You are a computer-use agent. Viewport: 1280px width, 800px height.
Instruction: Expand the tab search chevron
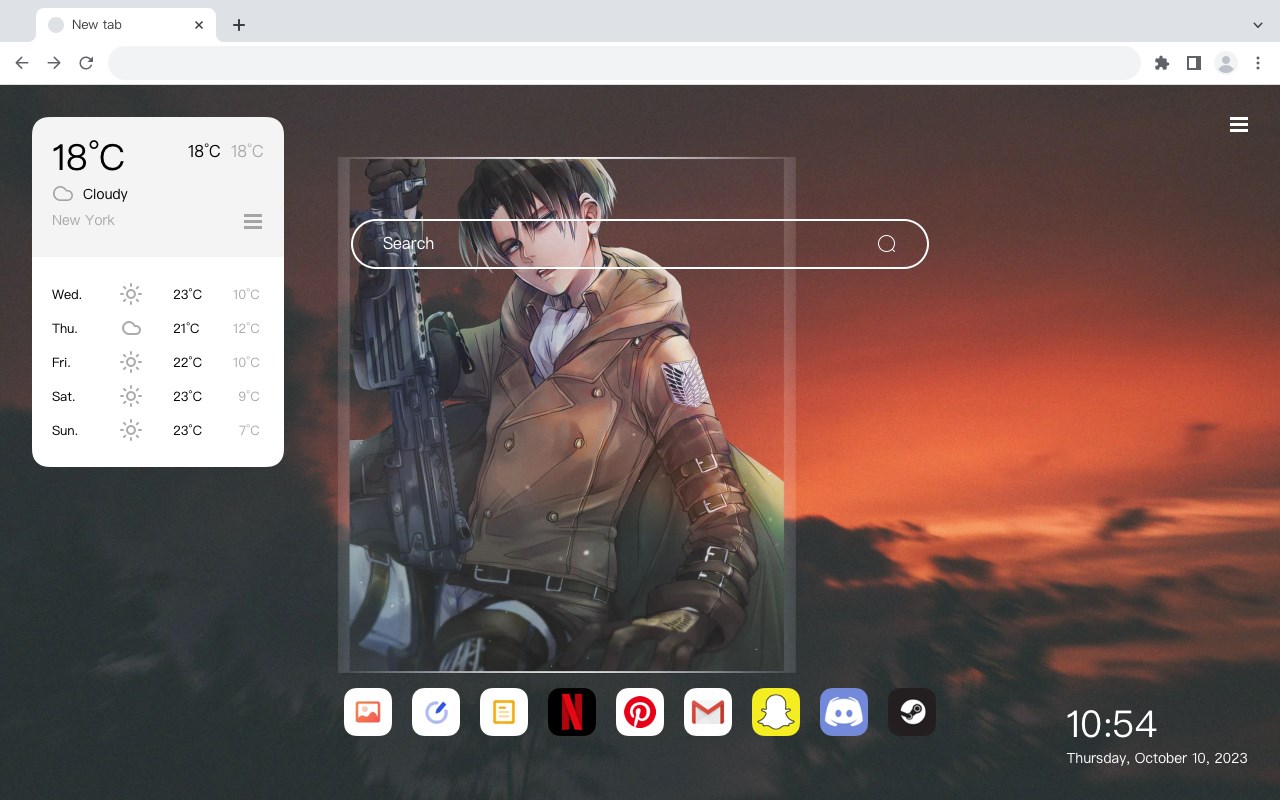point(1258,25)
